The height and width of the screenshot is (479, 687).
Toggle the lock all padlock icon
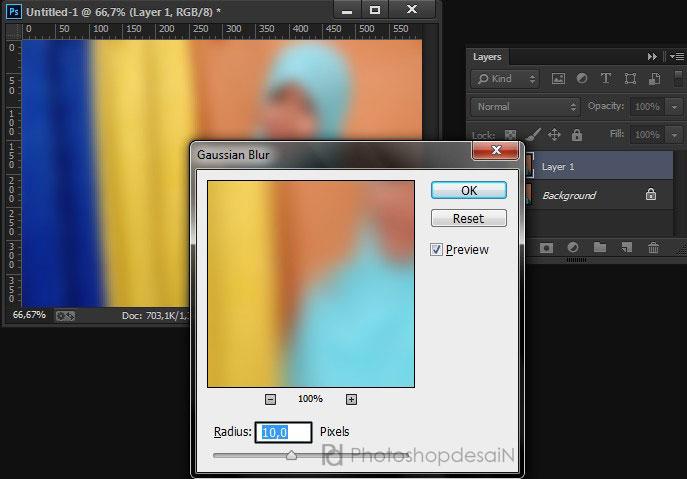pyautogui.click(x=579, y=135)
